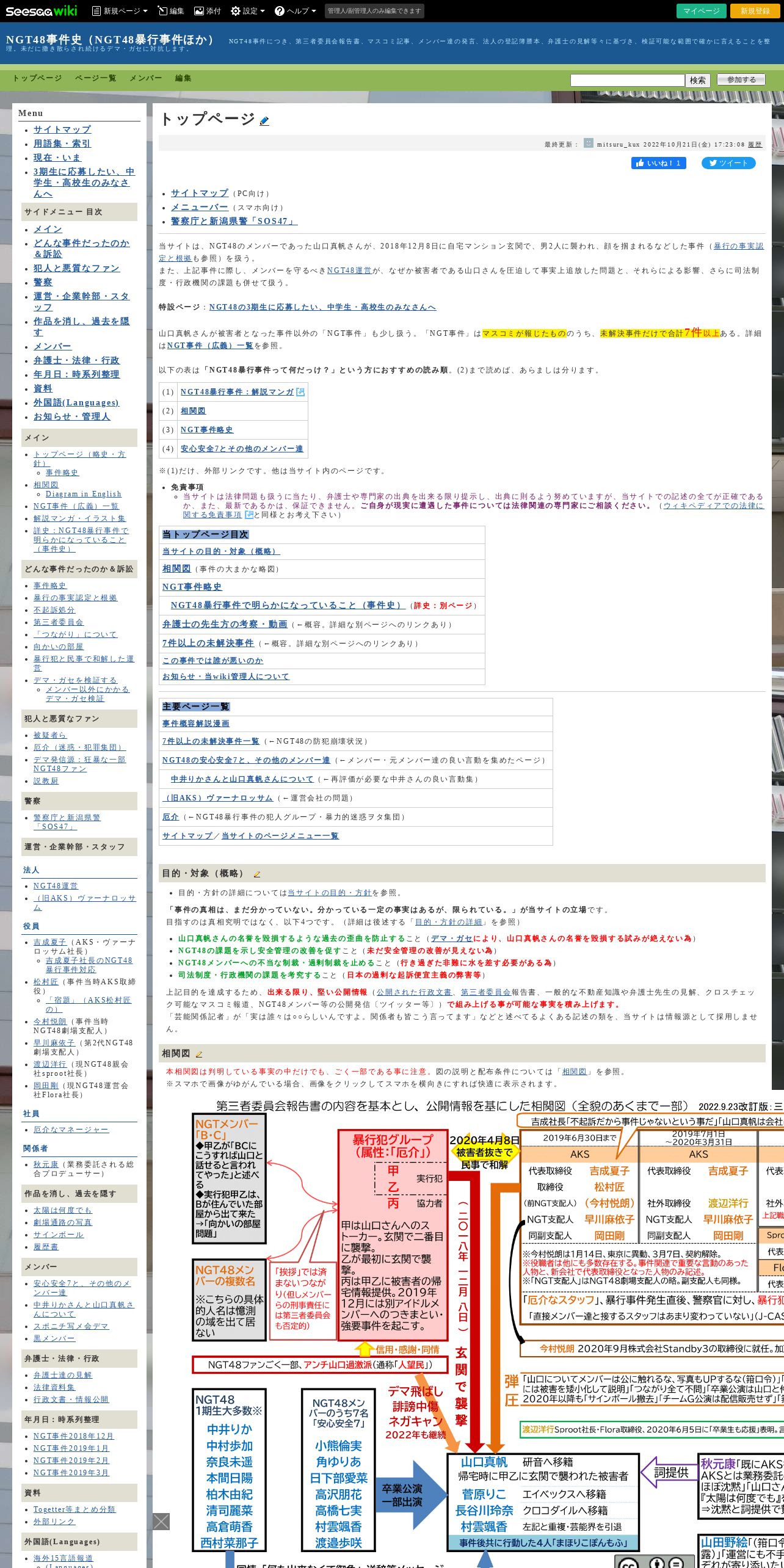
Task: Open link （旧AKS）ヴァーナロッサム in main list
Action: (x=218, y=798)
